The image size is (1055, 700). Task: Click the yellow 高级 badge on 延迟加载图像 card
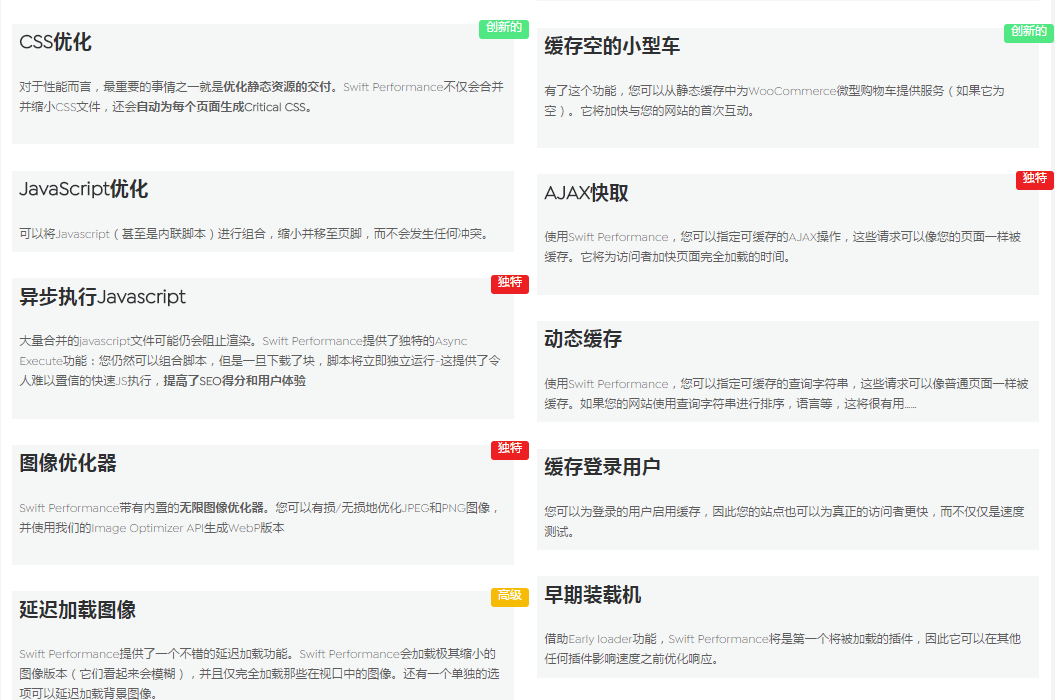pos(509,596)
